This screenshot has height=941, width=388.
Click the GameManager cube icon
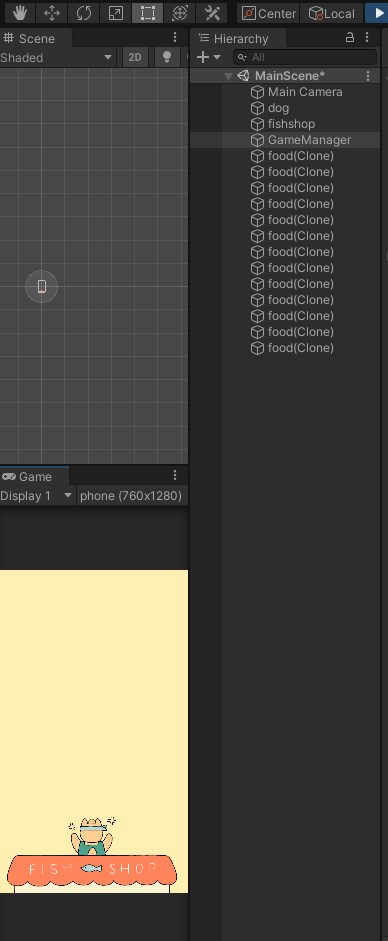click(257, 140)
